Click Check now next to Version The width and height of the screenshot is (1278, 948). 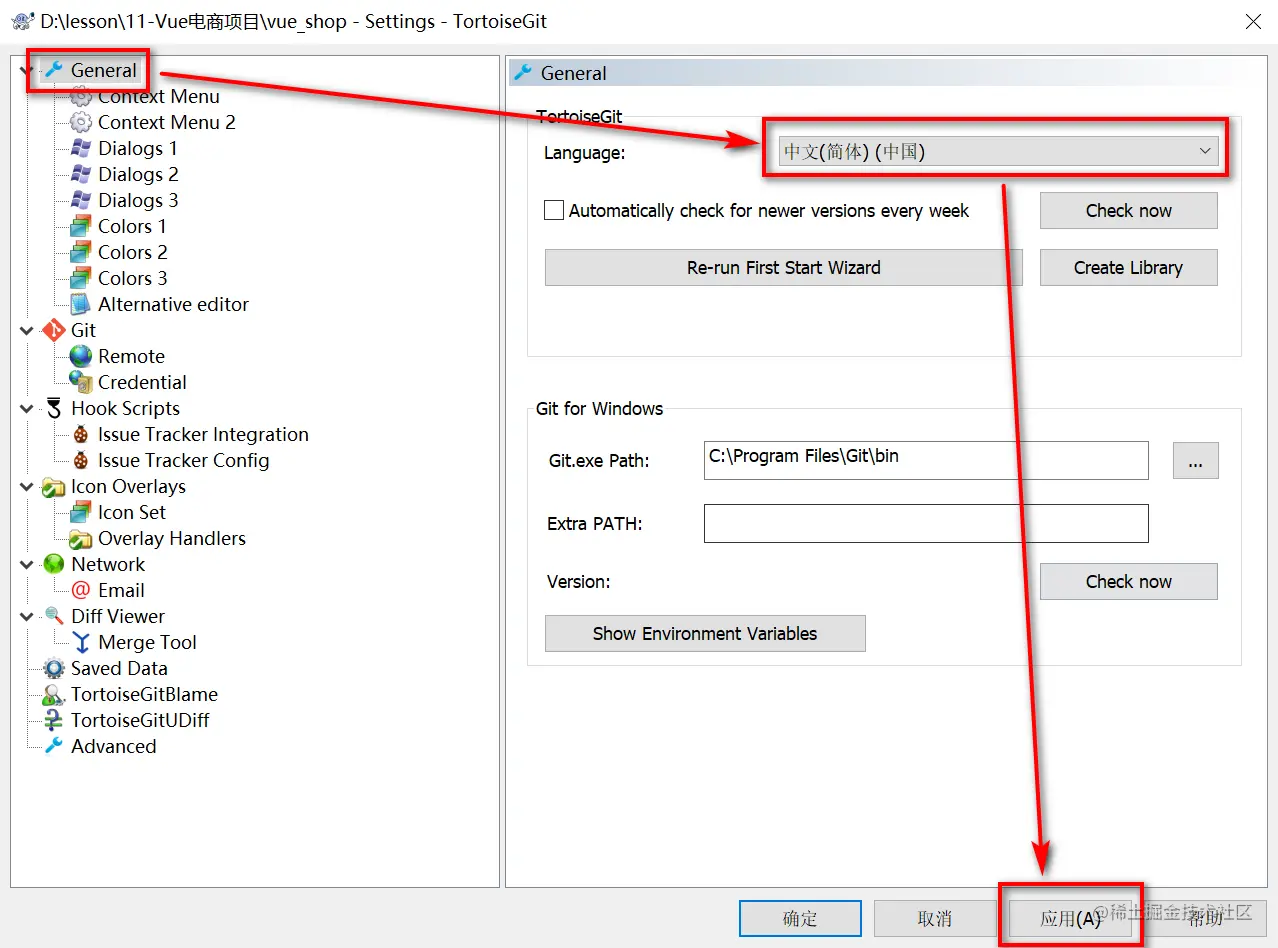[1128, 581]
